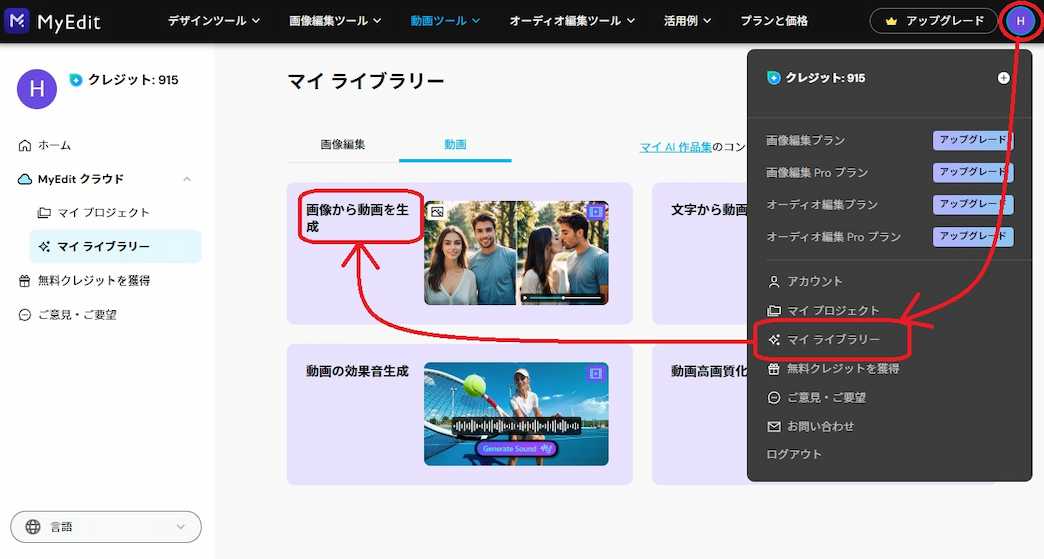Open the 文字から動画 card
The image size is (1044, 559).
tap(700, 254)
